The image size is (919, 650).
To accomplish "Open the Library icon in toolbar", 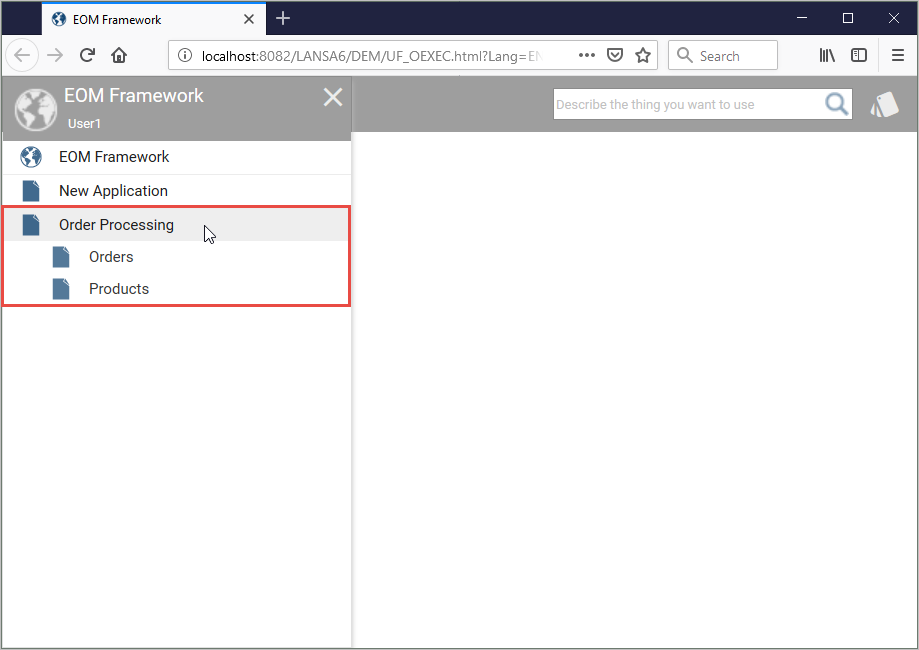I will 827,56.
